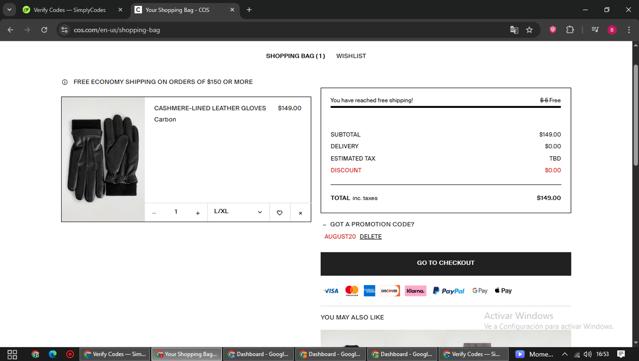Click the address bar URL
This screenshot has height=361, width=639.
pos(117,30)
